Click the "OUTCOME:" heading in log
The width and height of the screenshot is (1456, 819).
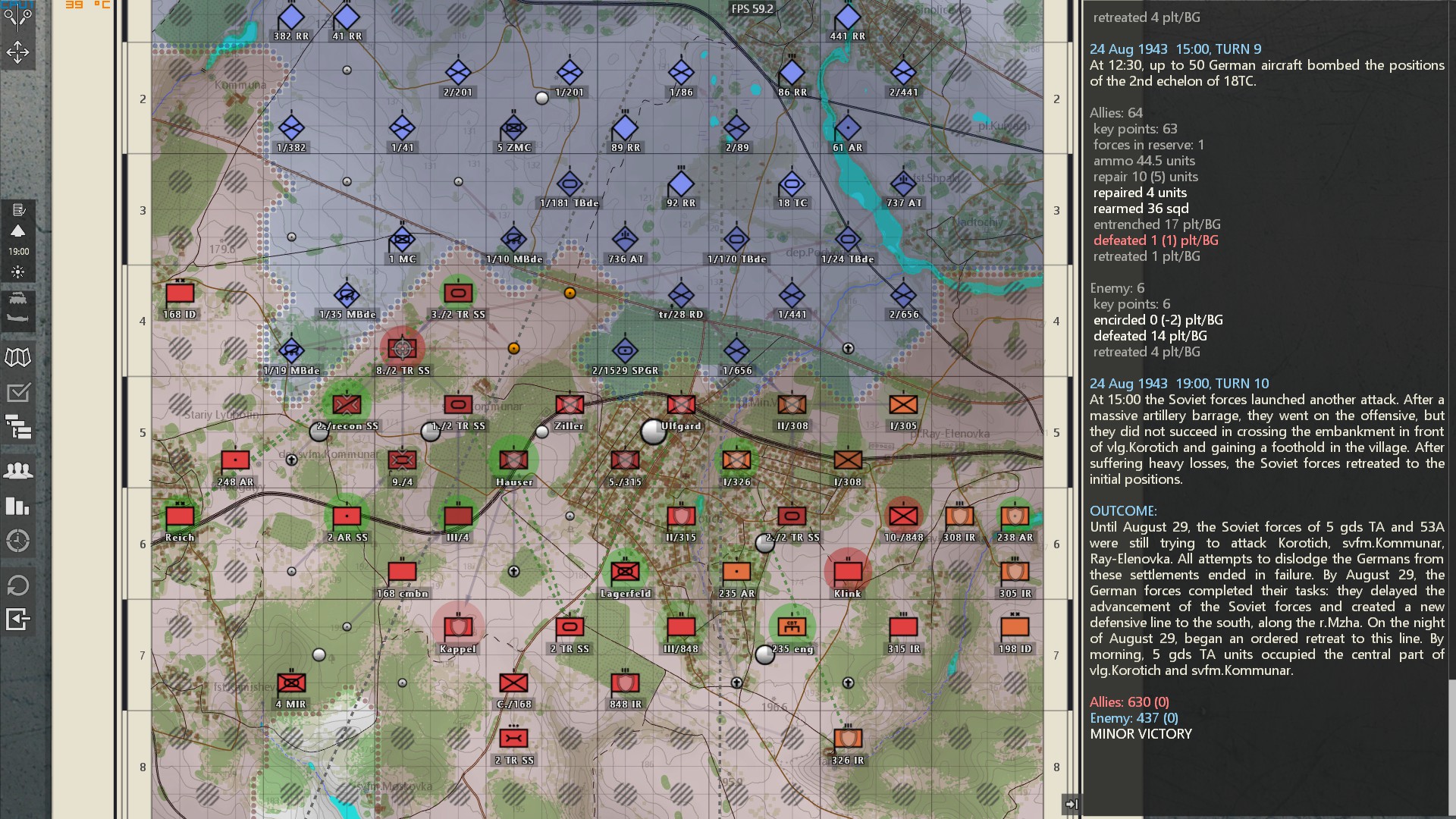[1123, 511]
